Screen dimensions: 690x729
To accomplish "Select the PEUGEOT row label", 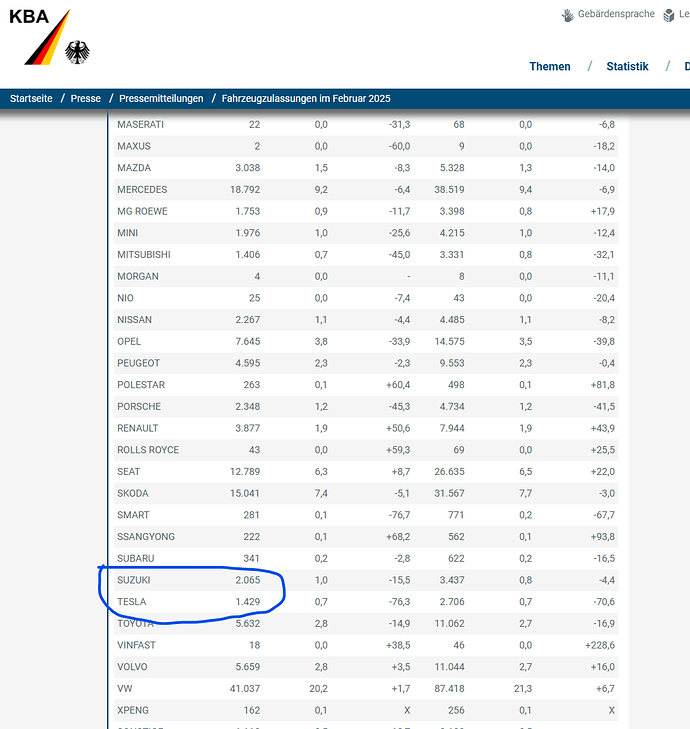I will pos(139,363).
